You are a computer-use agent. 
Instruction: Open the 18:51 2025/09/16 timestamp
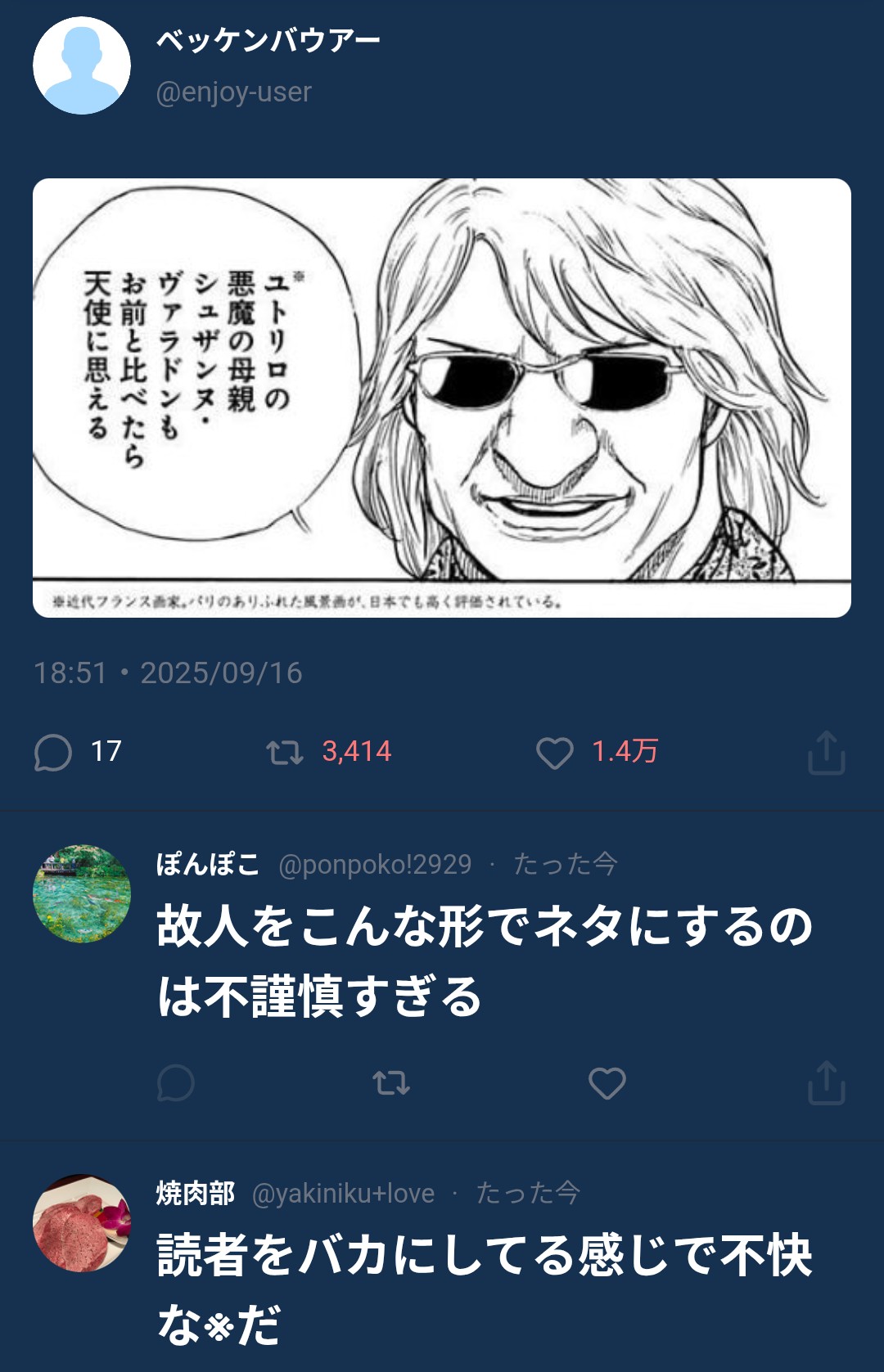[168, 673]
